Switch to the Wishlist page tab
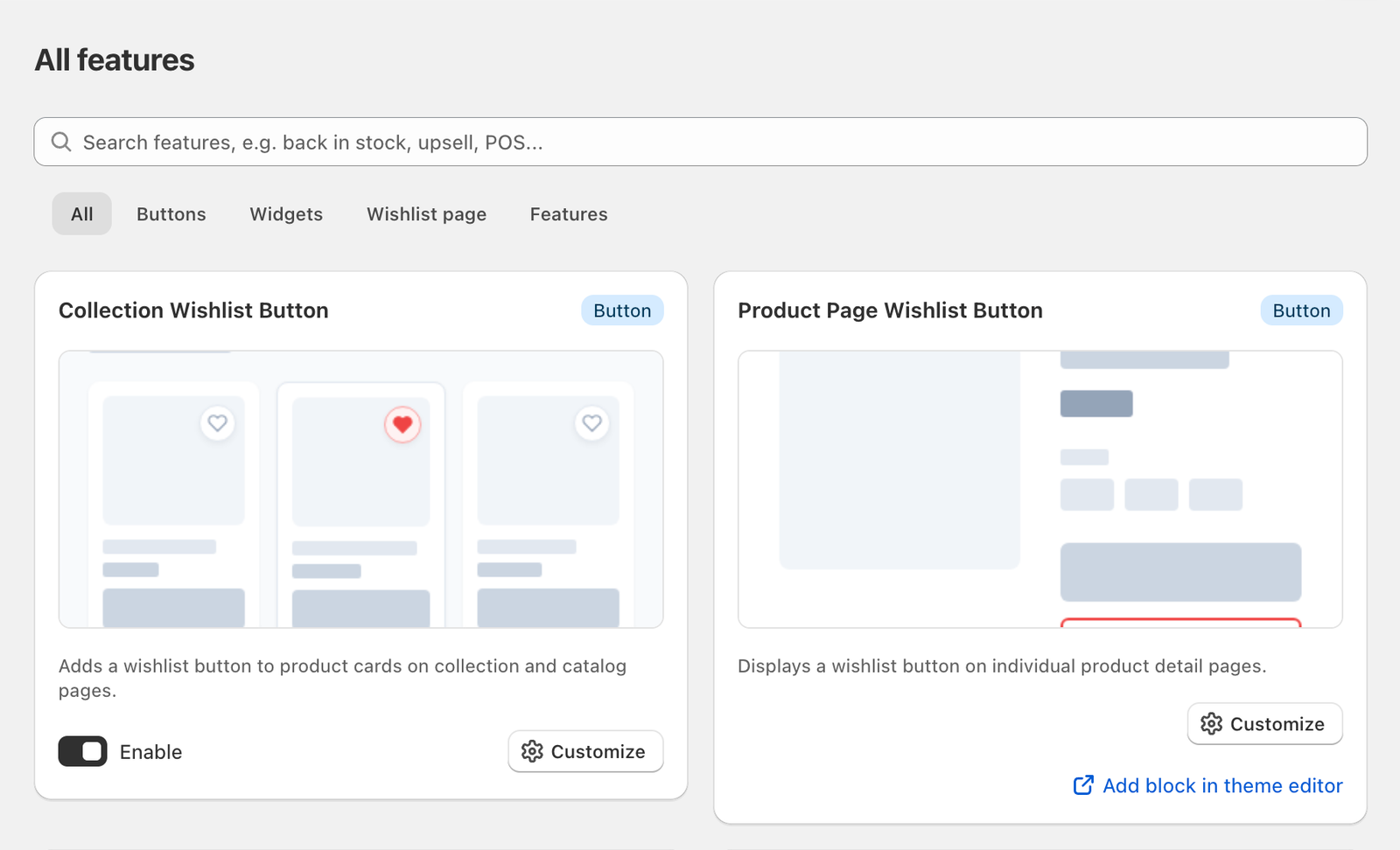1400x850 pixels. [x=426, y=214]
